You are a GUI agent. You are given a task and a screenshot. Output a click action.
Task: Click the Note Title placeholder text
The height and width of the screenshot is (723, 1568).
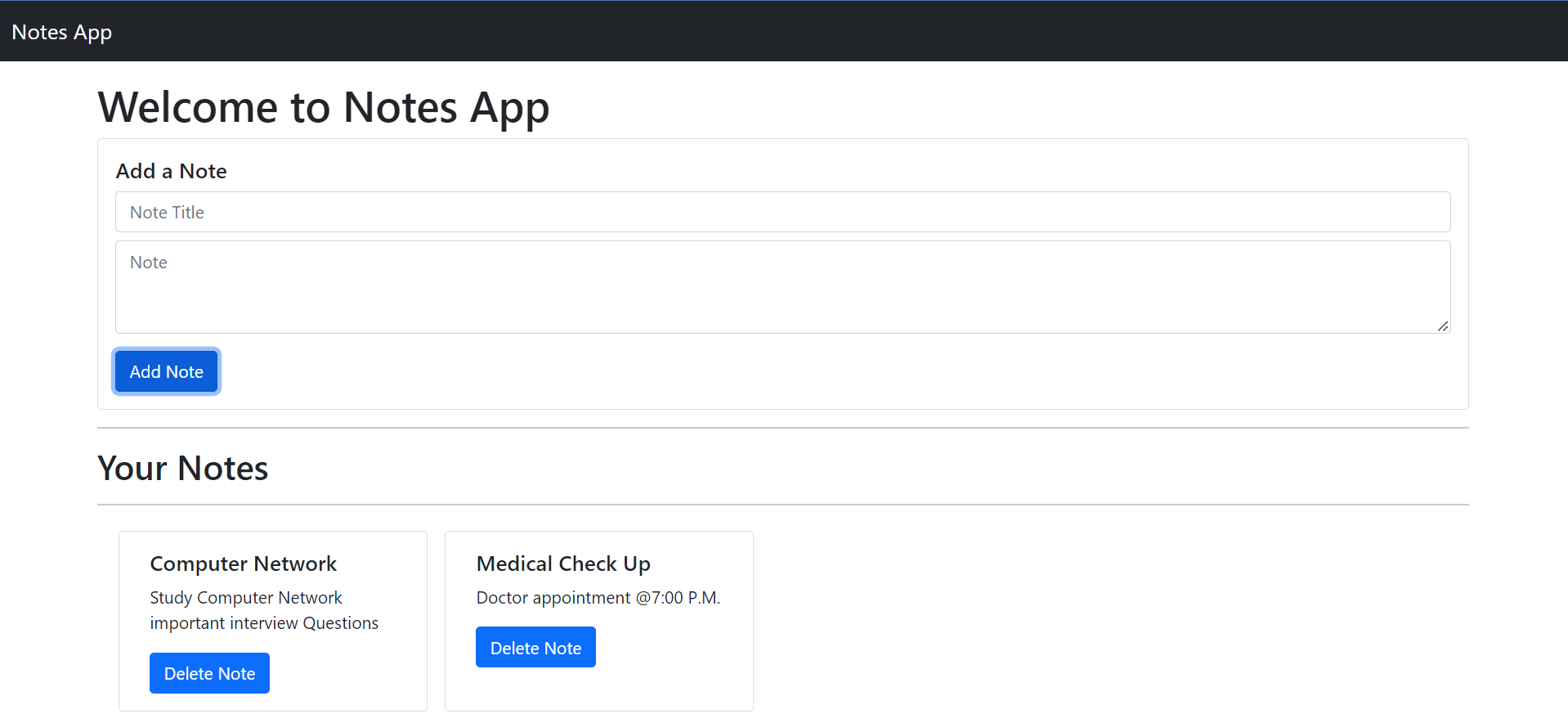(167, 212)
